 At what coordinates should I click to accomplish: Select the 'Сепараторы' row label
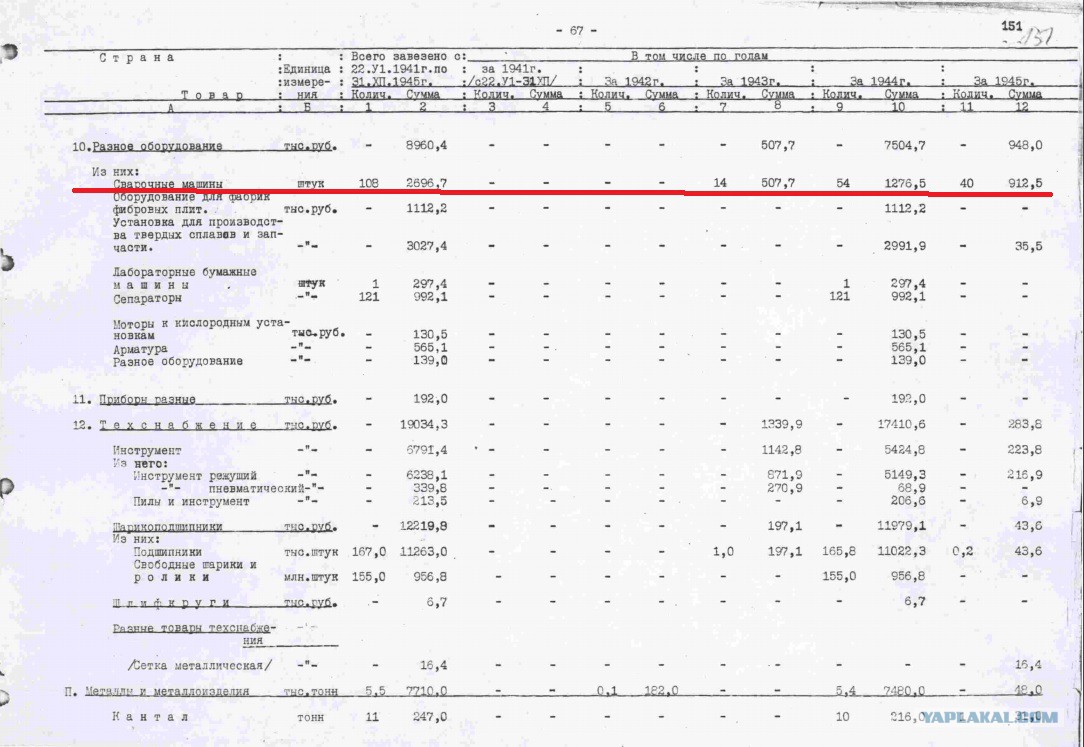coord(147,299)
